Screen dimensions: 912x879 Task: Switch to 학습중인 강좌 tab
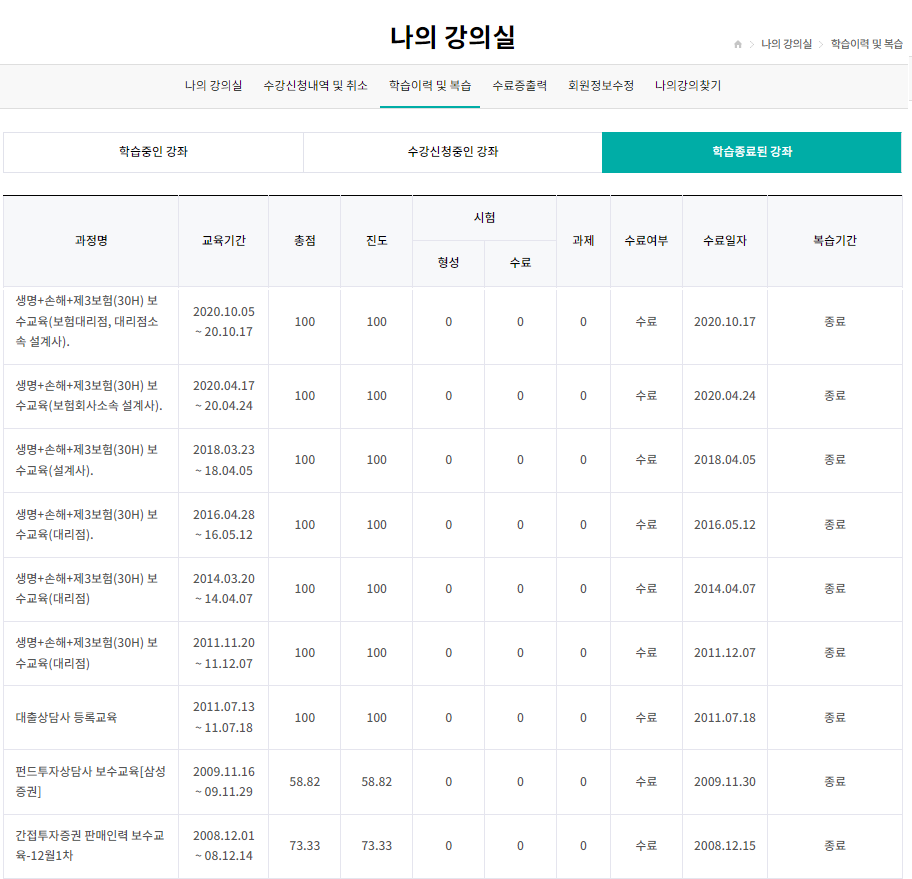pyautogui.click(x=154, y=152)
